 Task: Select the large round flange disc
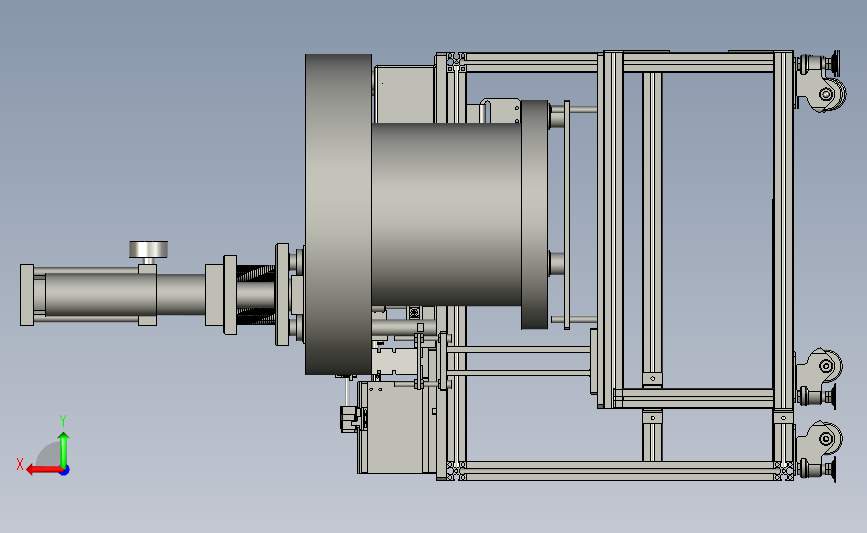click(x=338, y=215)
